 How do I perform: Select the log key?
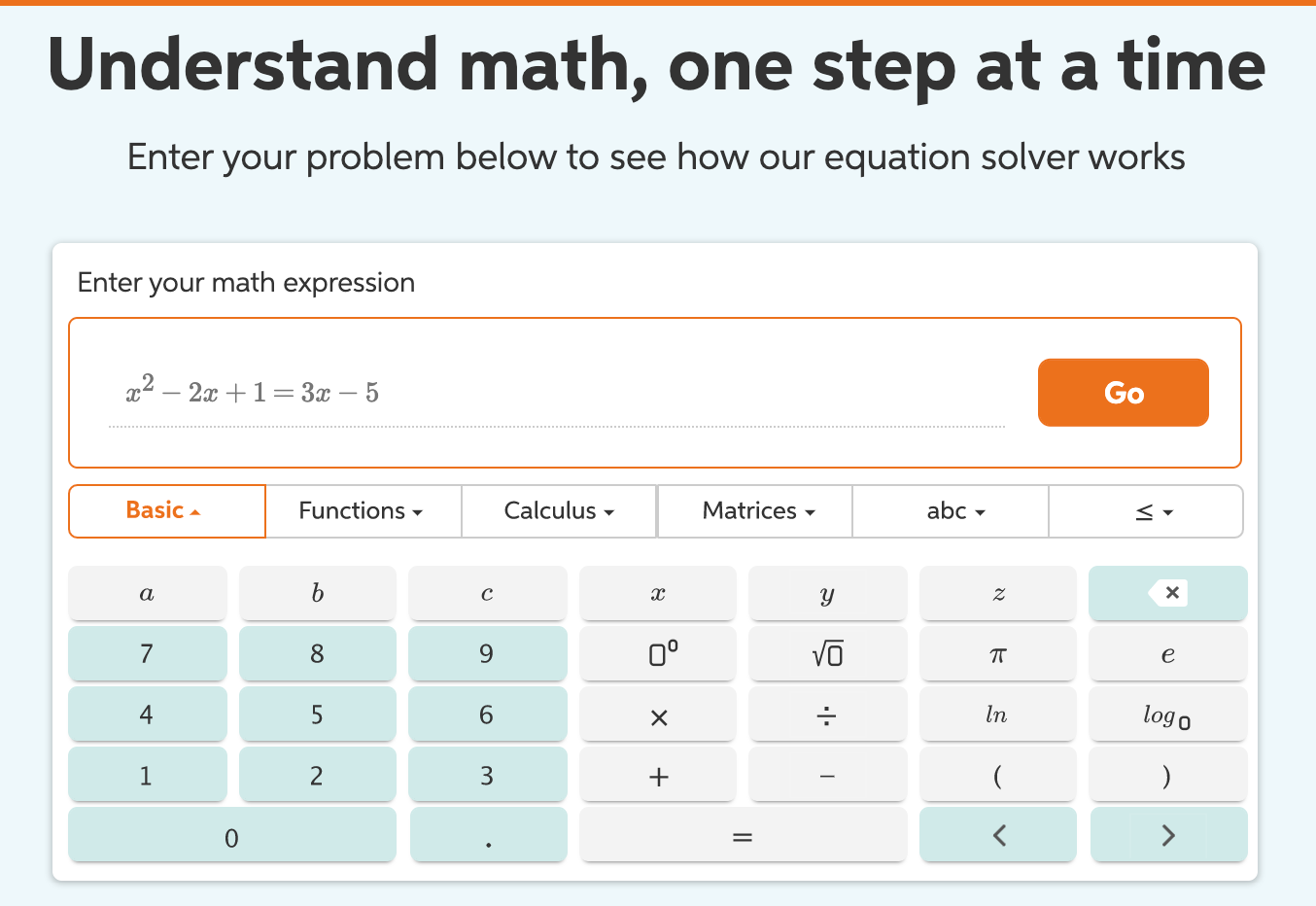[1167, 714]
